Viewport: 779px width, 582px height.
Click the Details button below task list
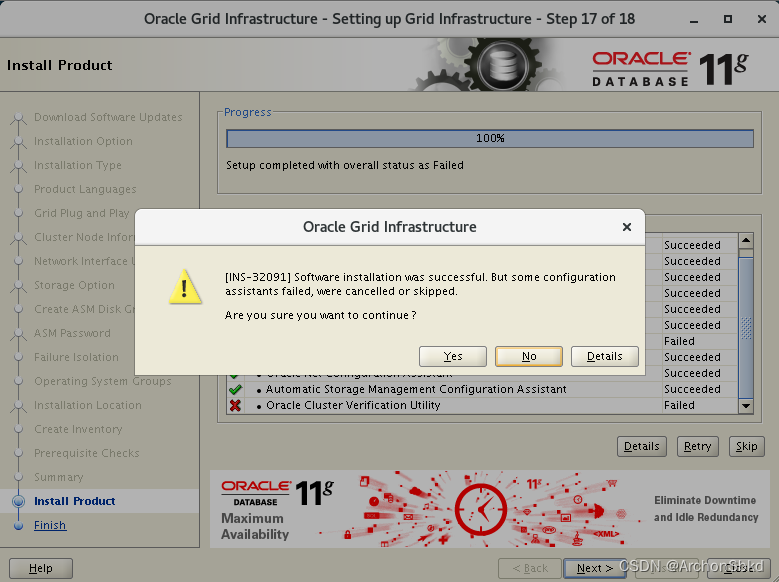point(641,446)
